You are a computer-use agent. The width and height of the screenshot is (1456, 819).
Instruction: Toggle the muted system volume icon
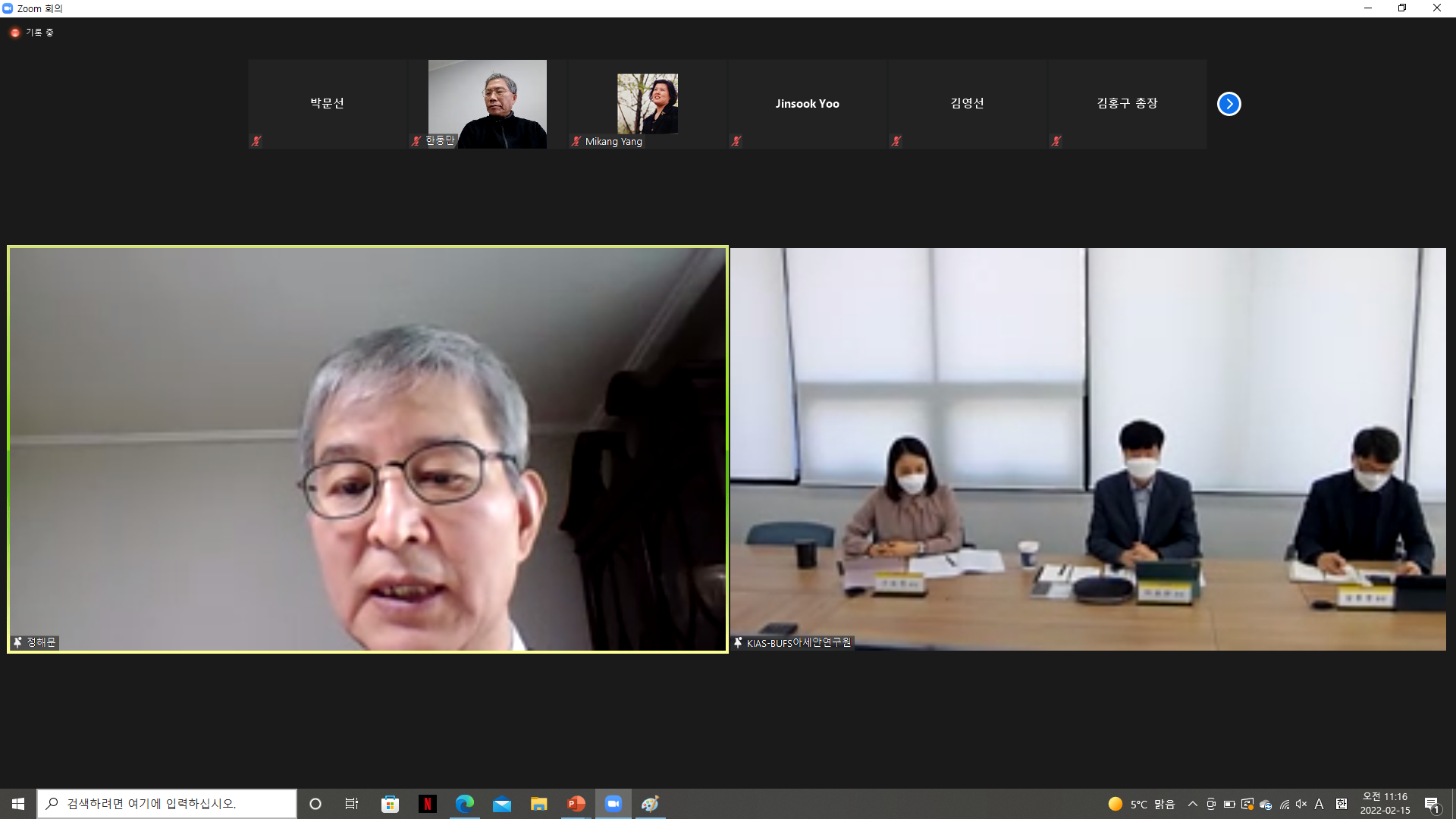[1301, 804]
